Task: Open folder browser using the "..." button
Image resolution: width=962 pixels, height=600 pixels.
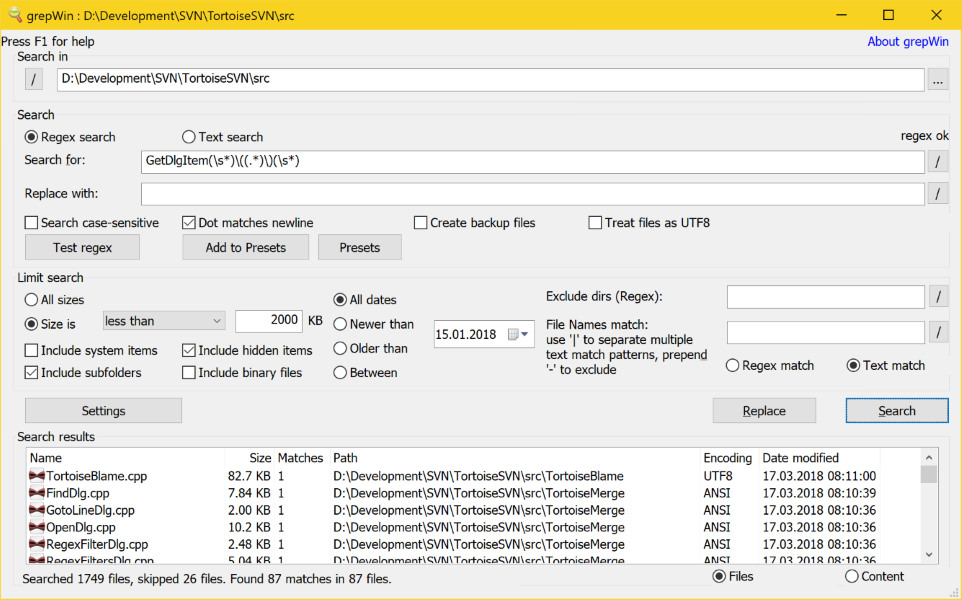Action: 938,79
